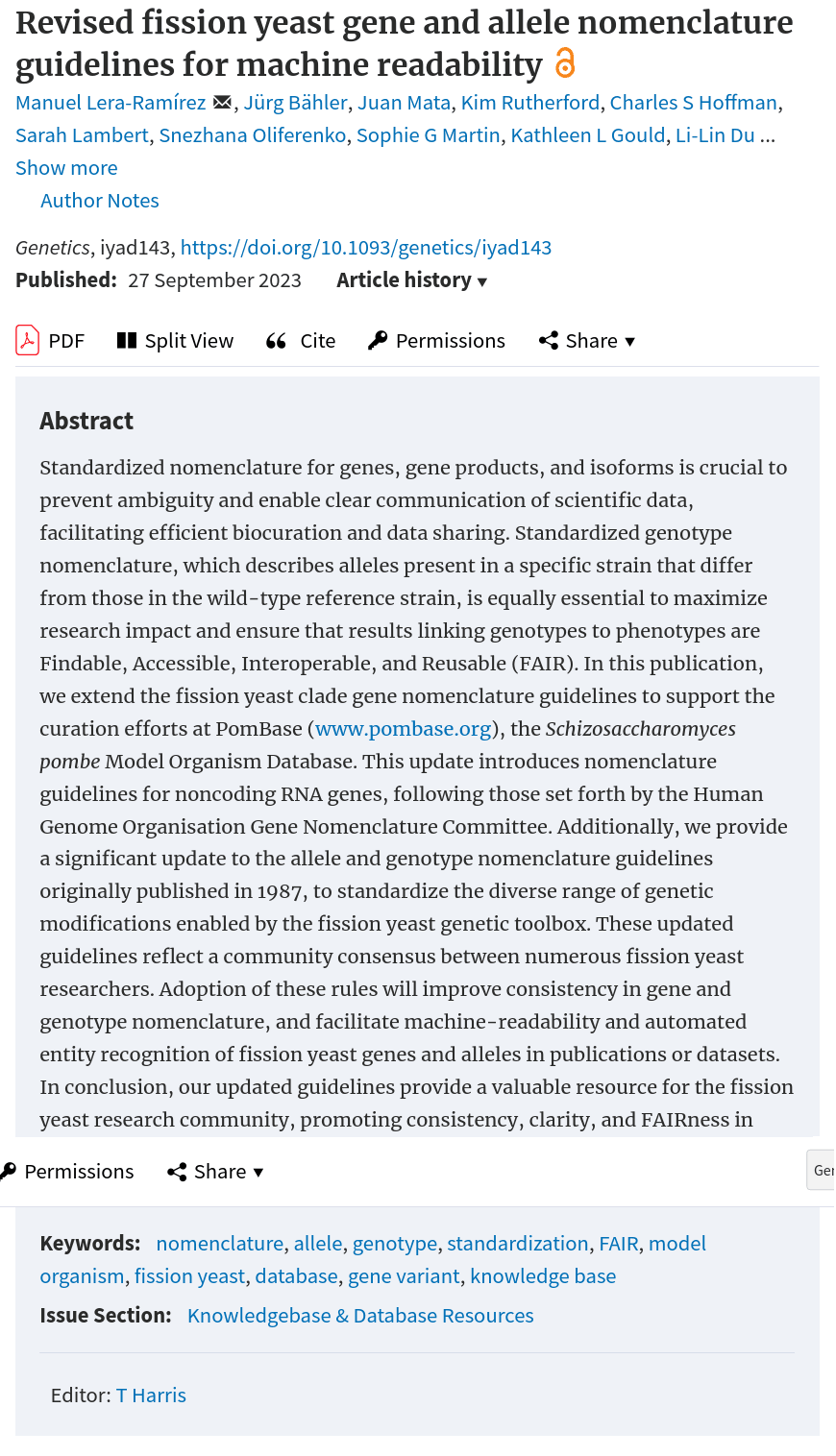836x1456 pixels.
Task: Click editor T Harris link
Action: 151,1395
